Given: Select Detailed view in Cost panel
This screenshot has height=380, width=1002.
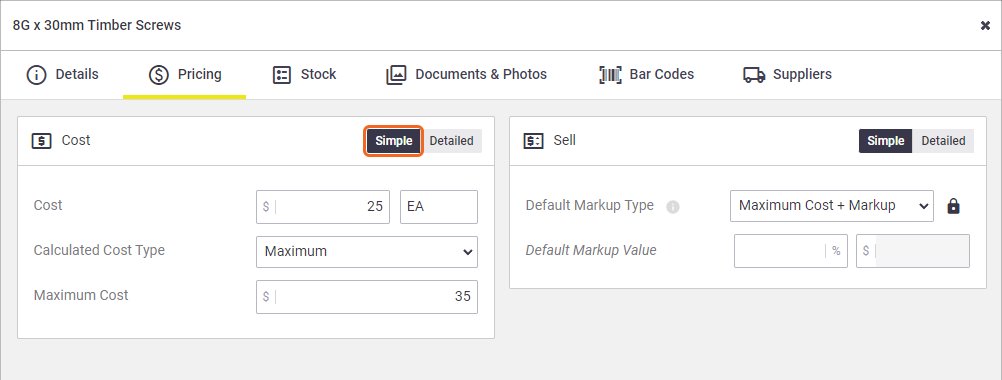Looking at the screenshot, I should tap(451, 141).
